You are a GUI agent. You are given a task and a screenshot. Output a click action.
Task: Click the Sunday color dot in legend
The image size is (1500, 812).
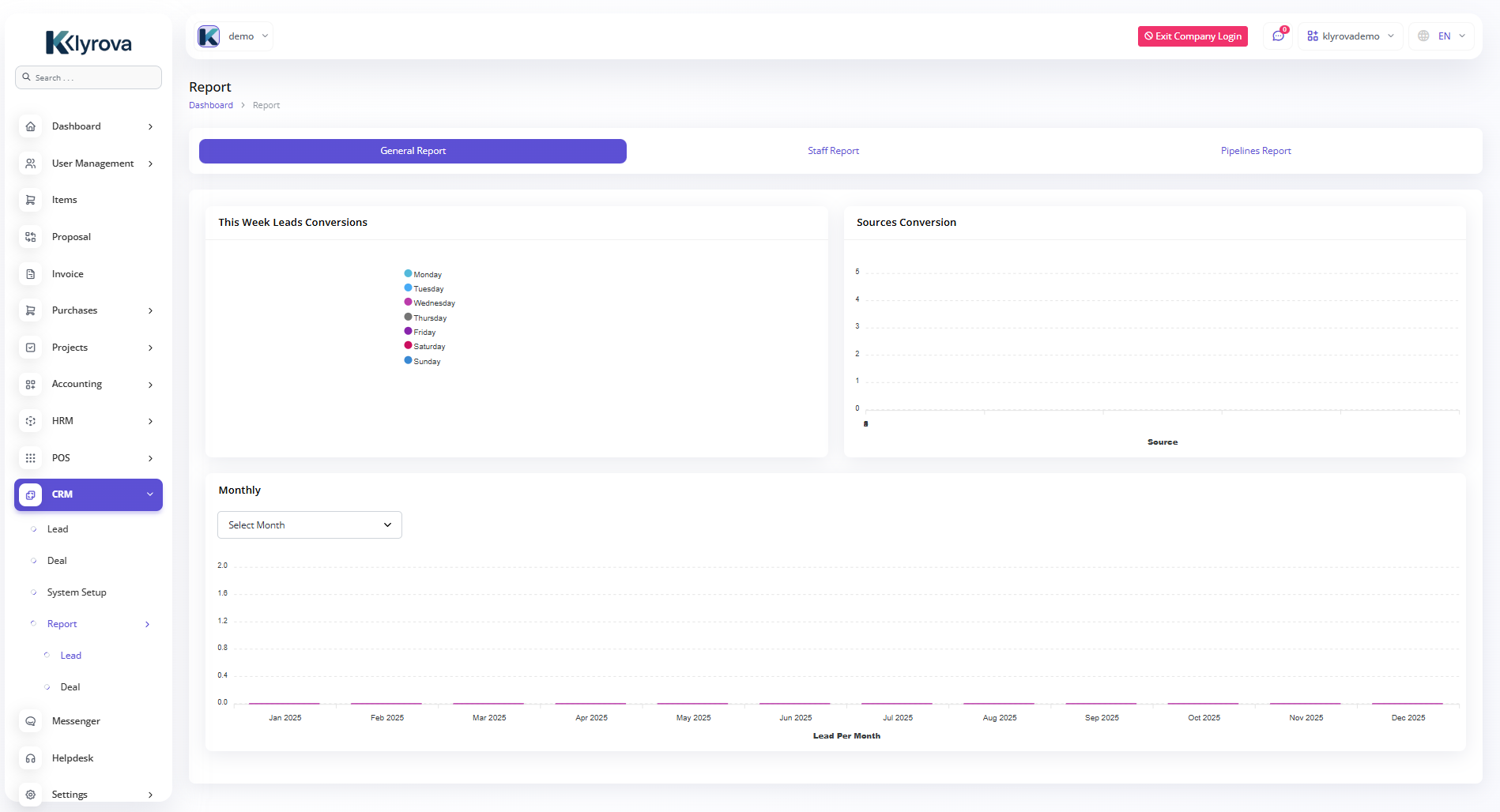pos(408,360)
